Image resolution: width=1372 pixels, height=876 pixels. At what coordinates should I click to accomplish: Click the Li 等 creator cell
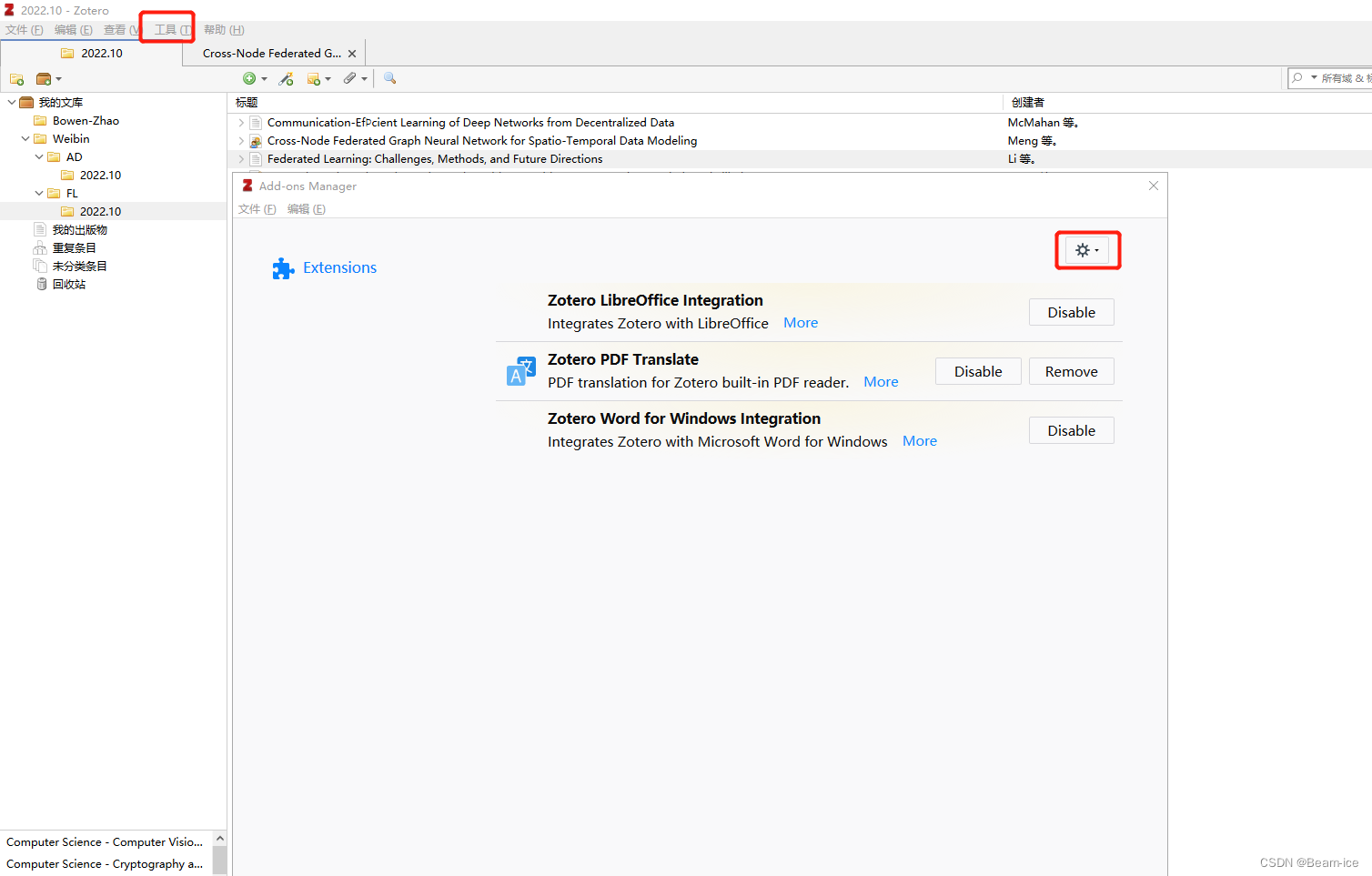1021,159
